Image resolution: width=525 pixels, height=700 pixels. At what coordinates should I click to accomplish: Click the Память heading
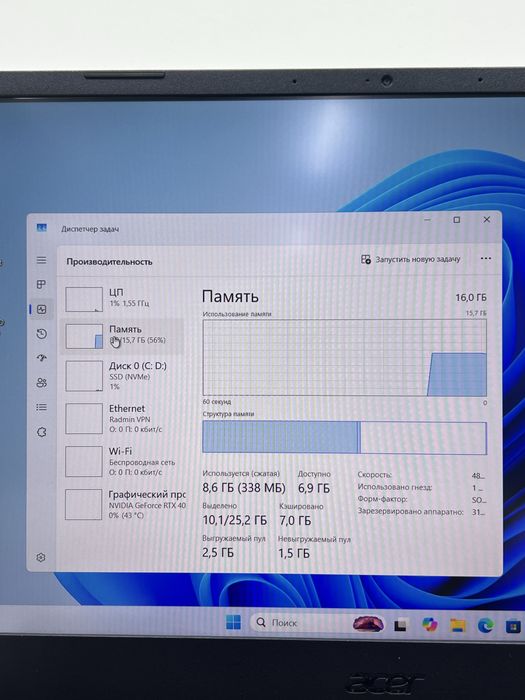coord(230,296)
